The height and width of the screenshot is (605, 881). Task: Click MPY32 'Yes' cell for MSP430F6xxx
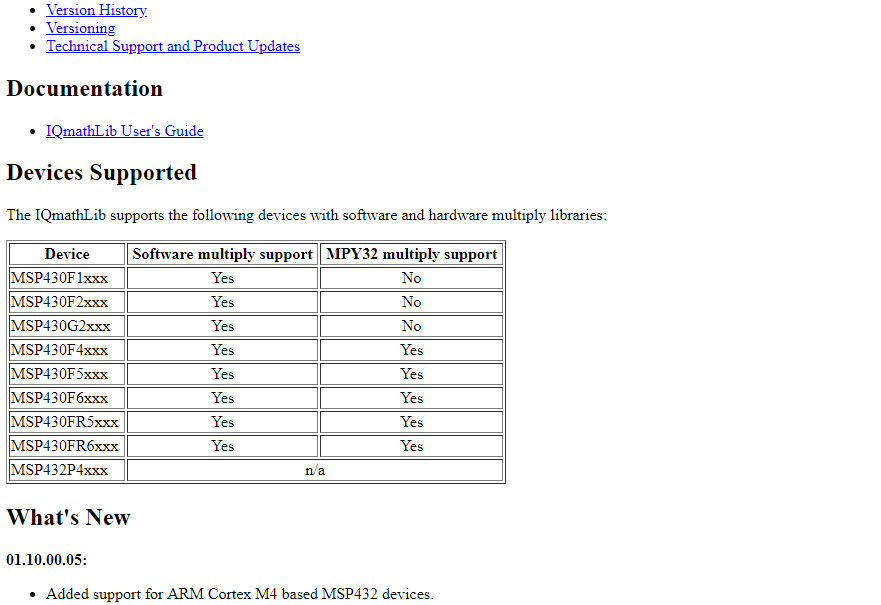pos(411,398)
